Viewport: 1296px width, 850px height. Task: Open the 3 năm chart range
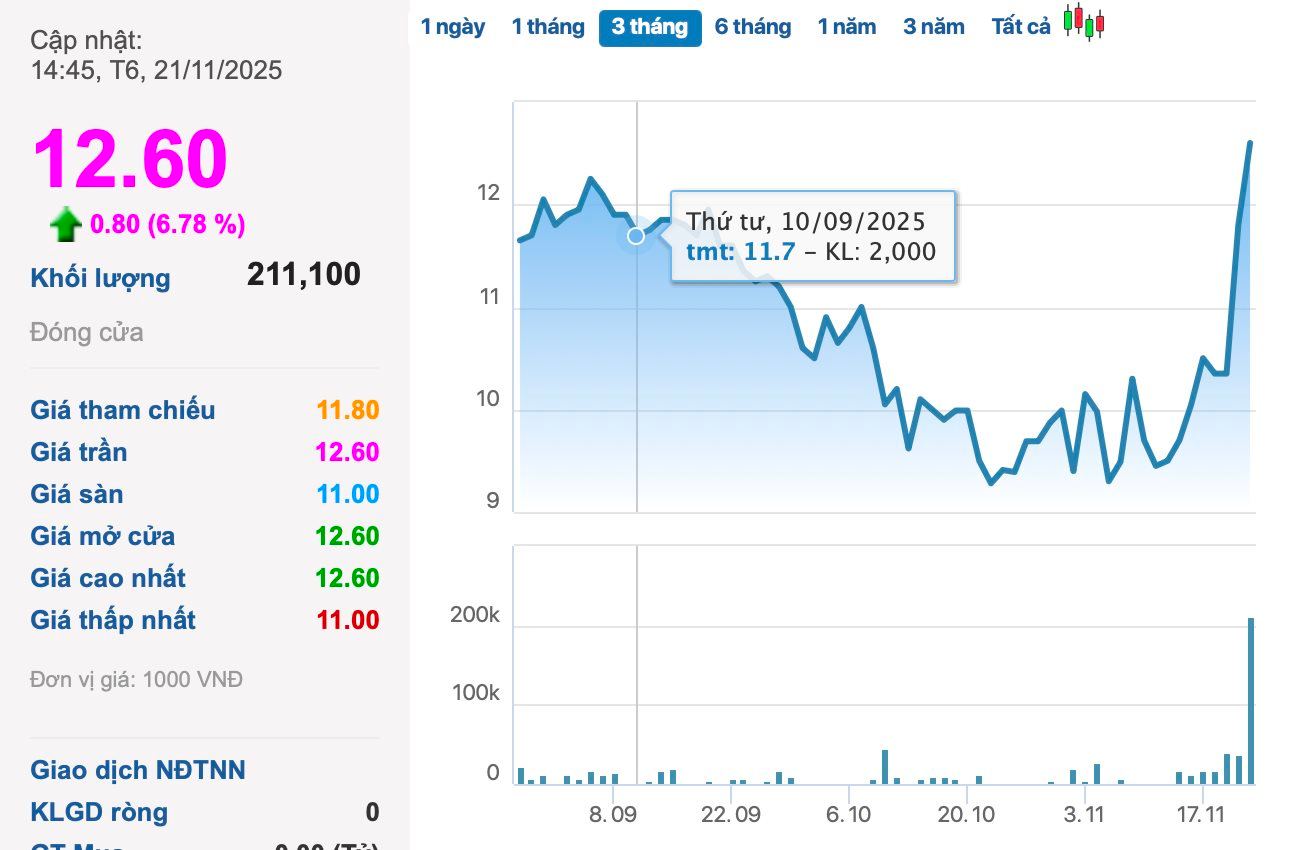pos(934,27)
